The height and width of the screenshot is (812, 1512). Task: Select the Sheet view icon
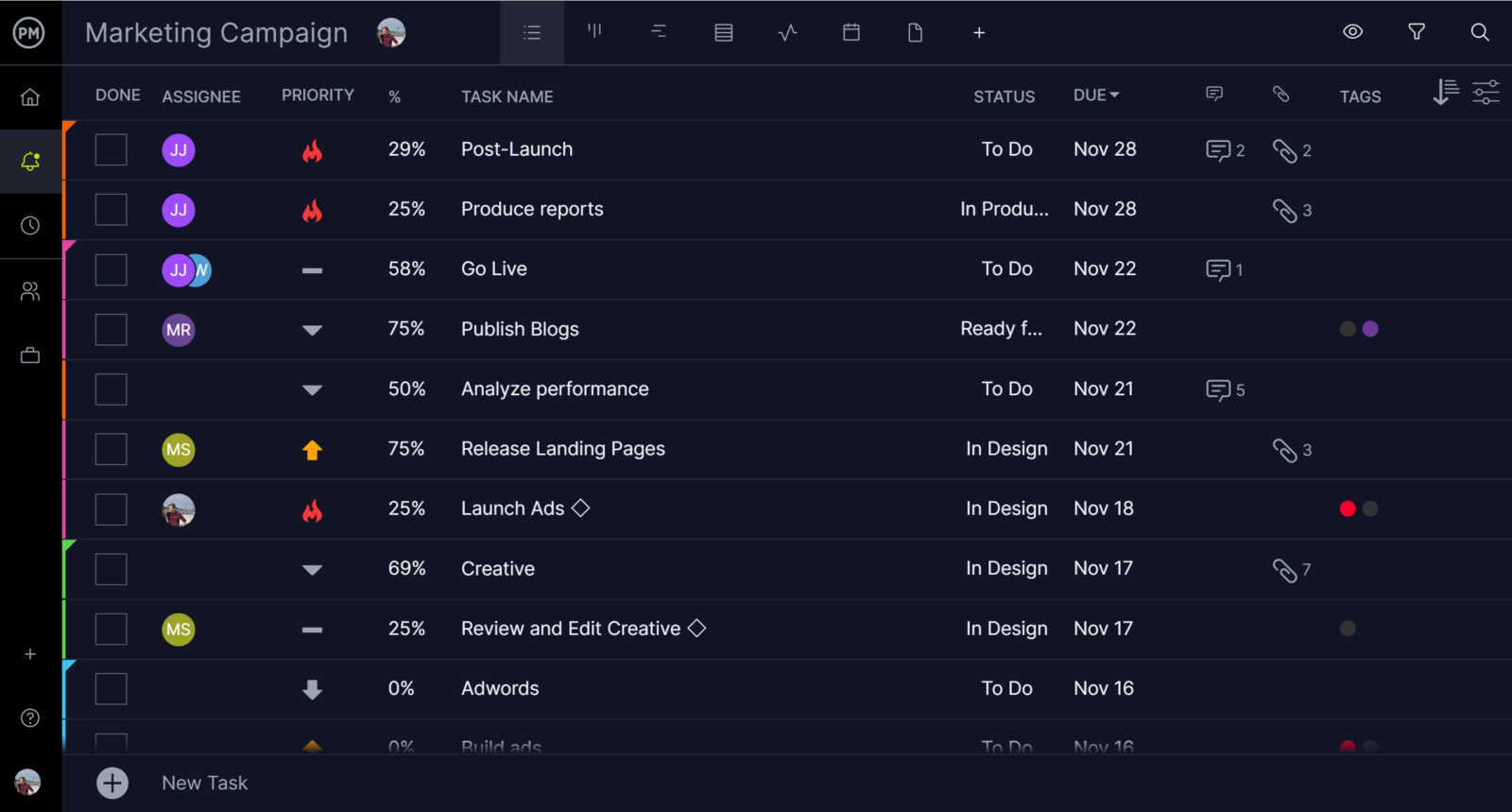[x=723, y=32]
